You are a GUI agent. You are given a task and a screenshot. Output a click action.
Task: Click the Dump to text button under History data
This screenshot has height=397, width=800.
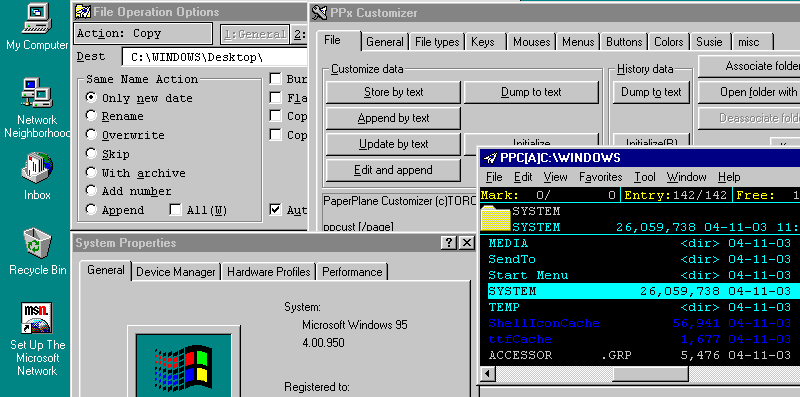pos(651,92)
